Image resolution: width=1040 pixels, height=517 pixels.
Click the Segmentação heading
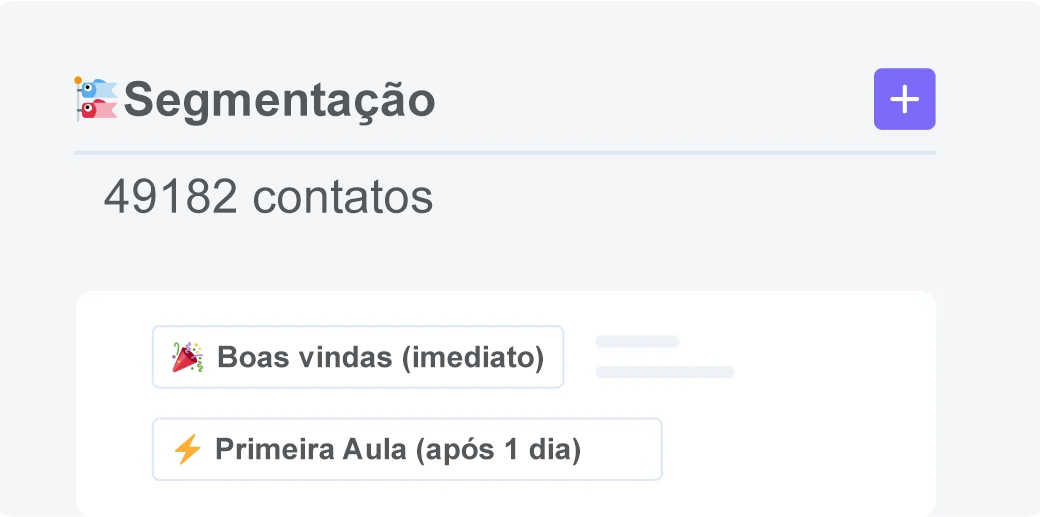pyautogui.click(x=279, y=100)
